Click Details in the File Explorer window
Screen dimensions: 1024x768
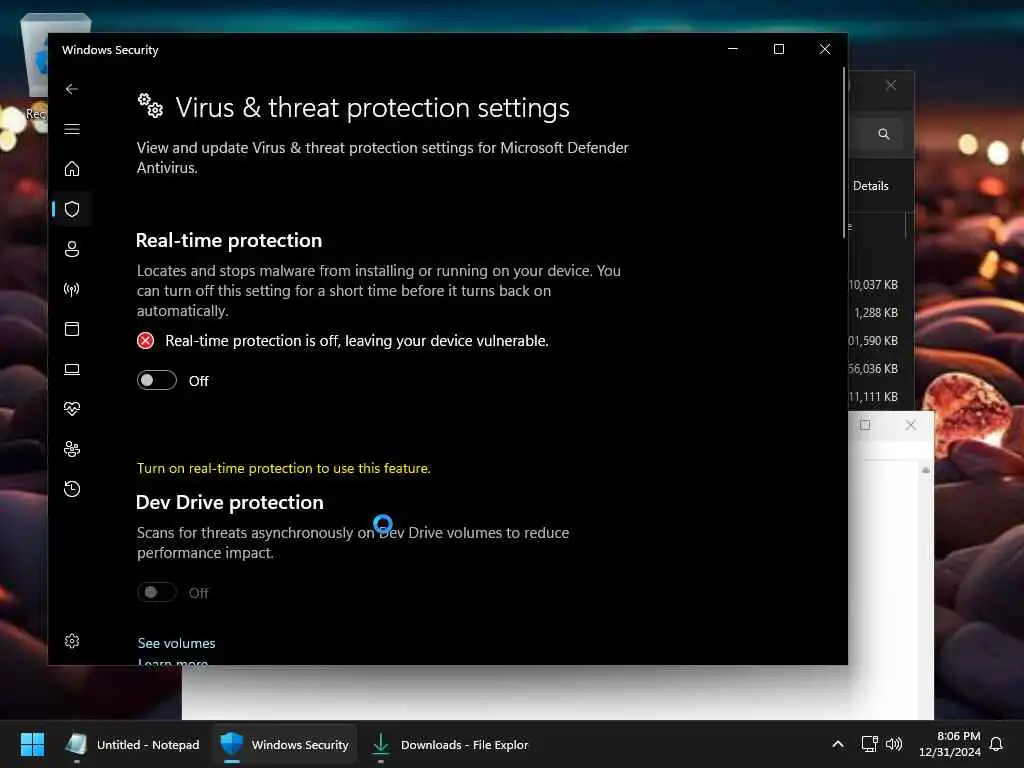point(871,186)
